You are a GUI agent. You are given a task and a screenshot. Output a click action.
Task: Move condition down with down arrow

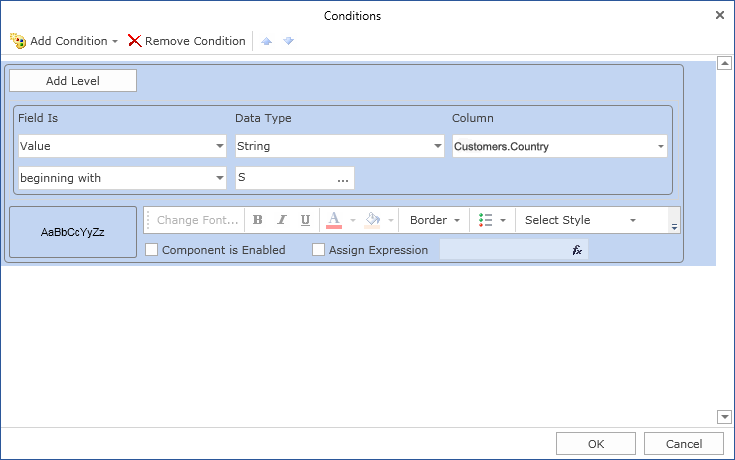288,41
